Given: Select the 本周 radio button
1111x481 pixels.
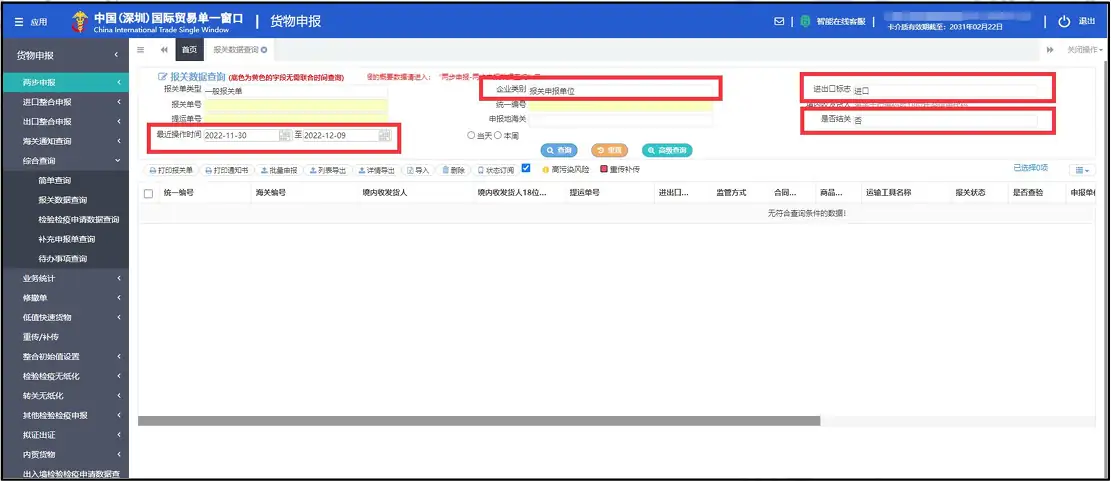Looking at the screenshot, I should tap(498, 135).
